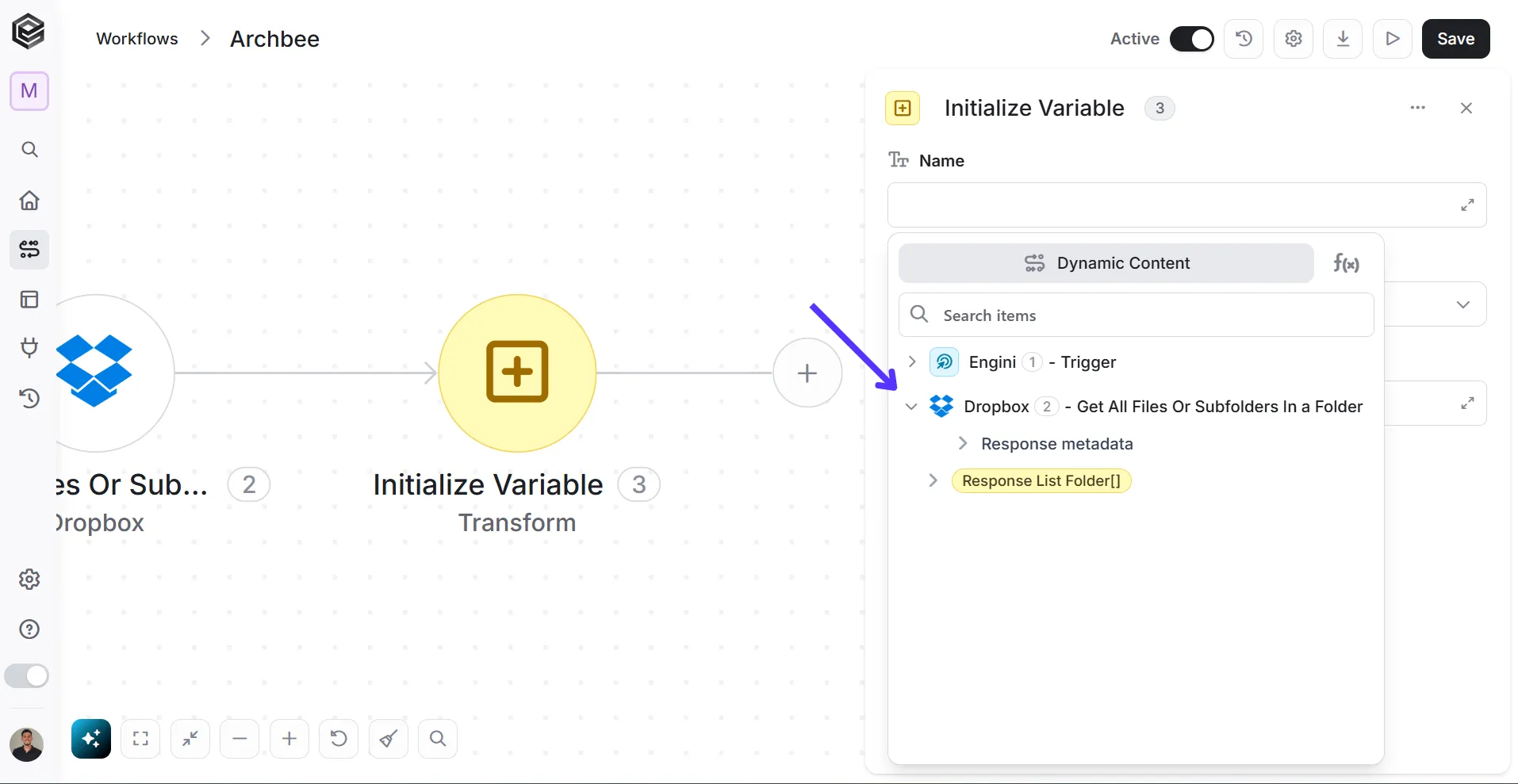
Task: Select the Response List Folder[] tag
Action: pos(1041,480)
